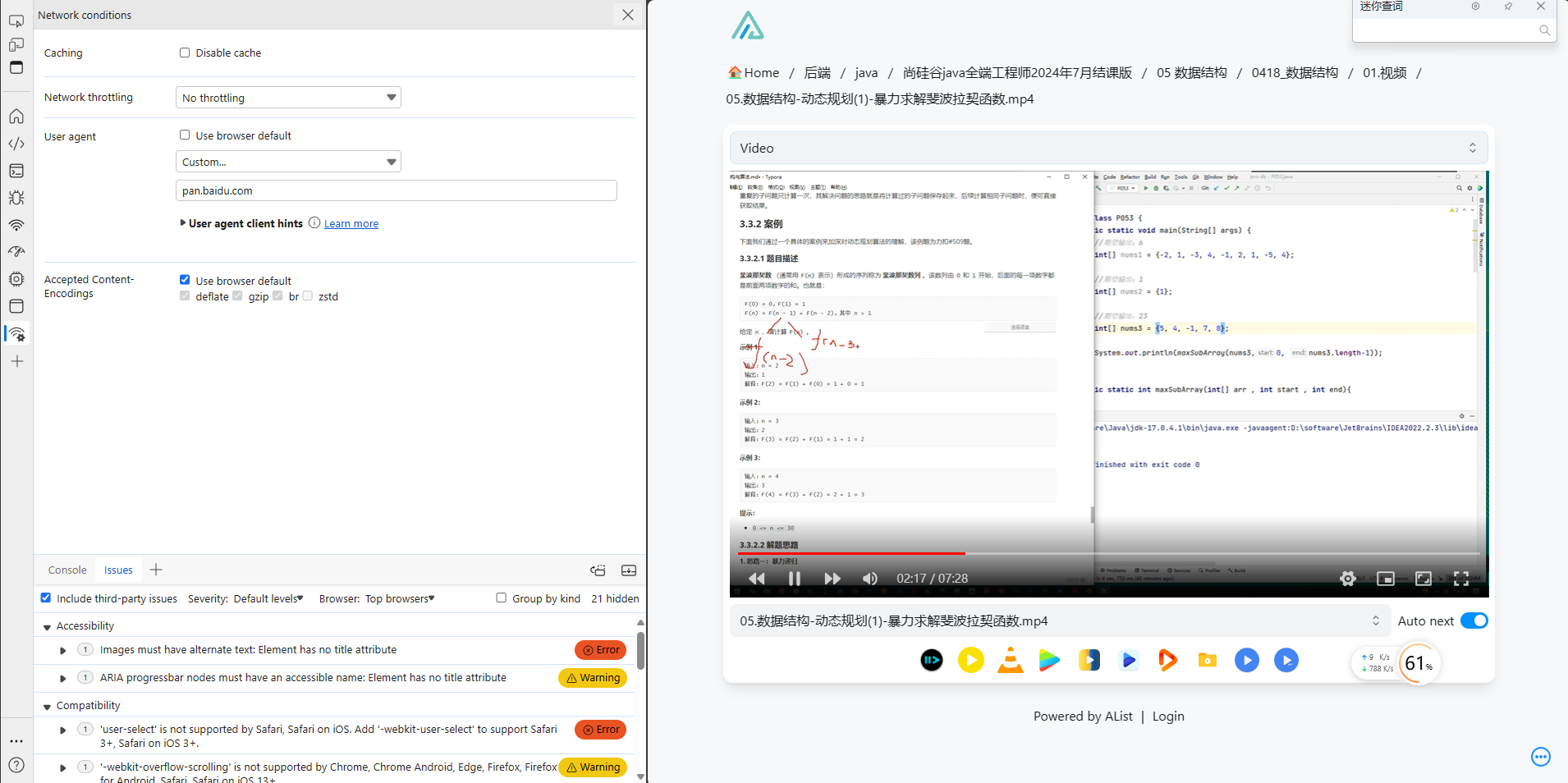Check User agent Use browser default
The width and height of the screenshot is (1568, 783).
pos(185,135)
